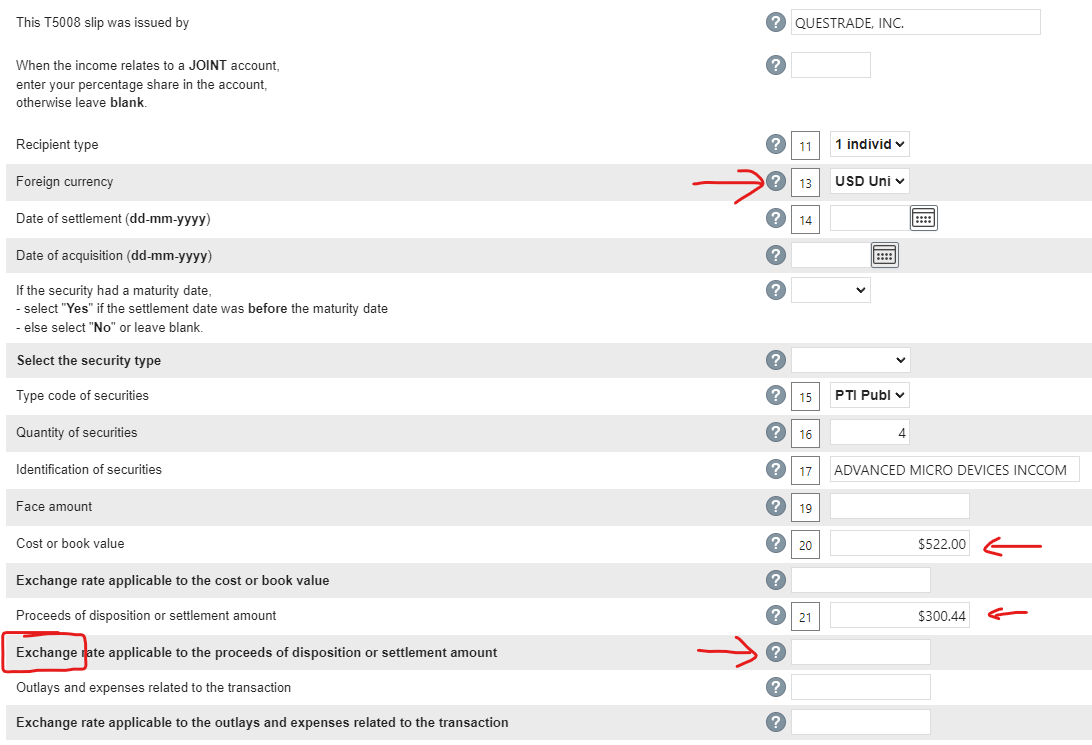The height and width of the screenshot is (745, 1092).
Task: Open calendar picker for Date of acquisition
Action: (885, 255)
